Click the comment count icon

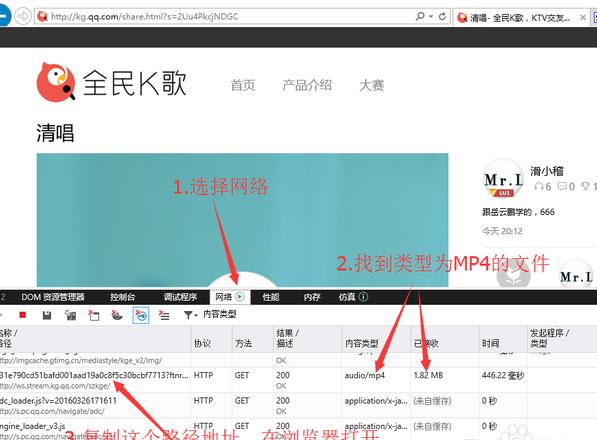[x=562, y=186]
